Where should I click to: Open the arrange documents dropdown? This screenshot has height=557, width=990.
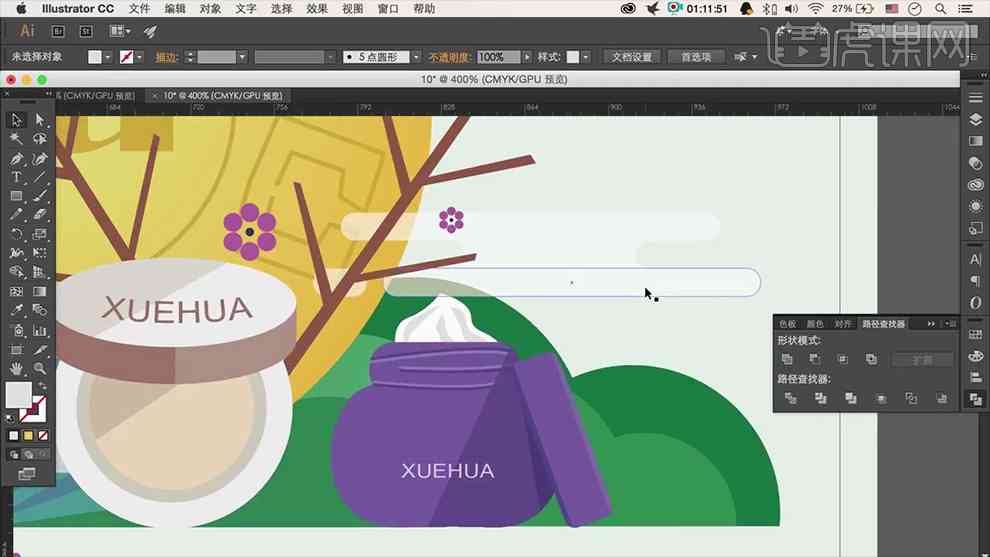[120, 31]
